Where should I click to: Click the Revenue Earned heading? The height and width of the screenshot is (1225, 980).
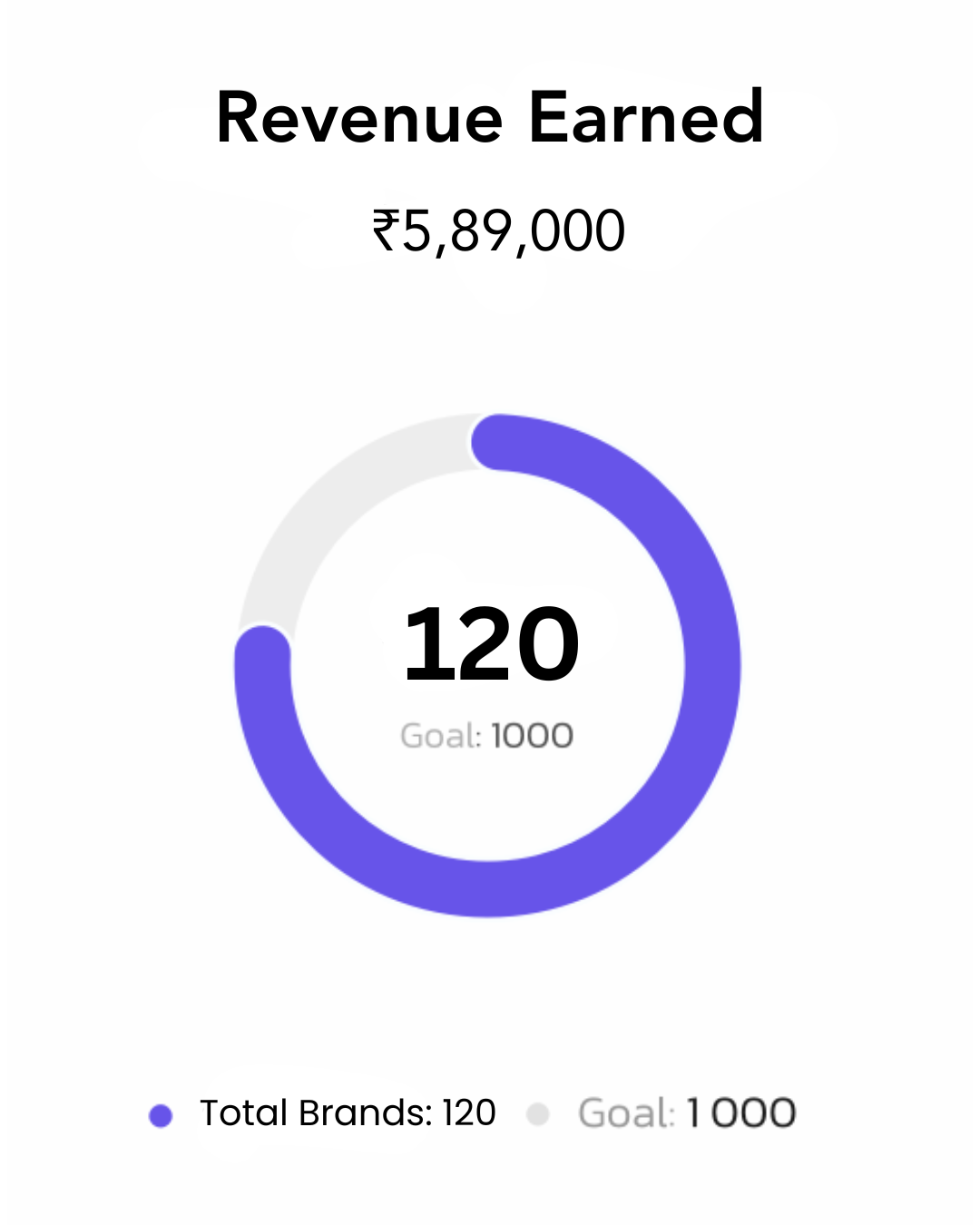pos(490,118)
